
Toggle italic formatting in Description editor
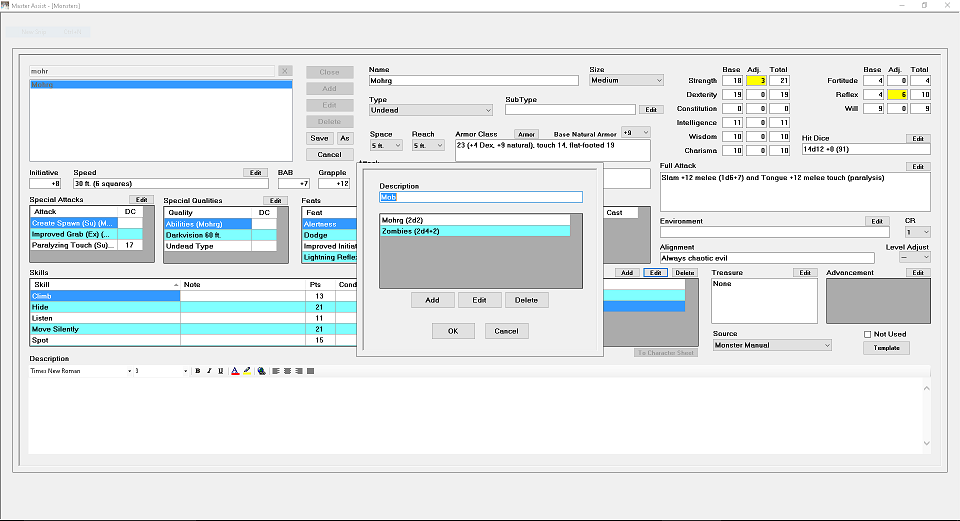point(209,371)
